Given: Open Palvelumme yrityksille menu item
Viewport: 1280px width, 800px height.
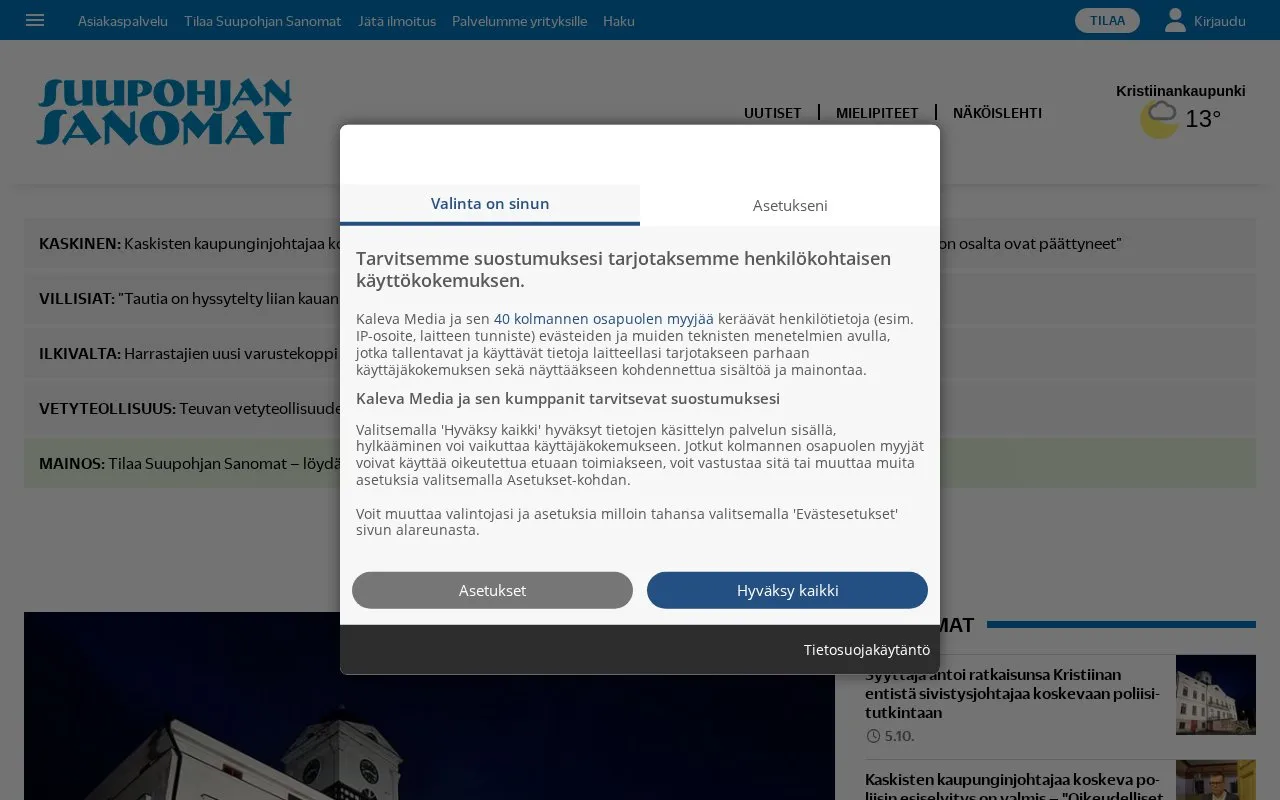Looking at the screenshot, I should (x=520, y=21).
